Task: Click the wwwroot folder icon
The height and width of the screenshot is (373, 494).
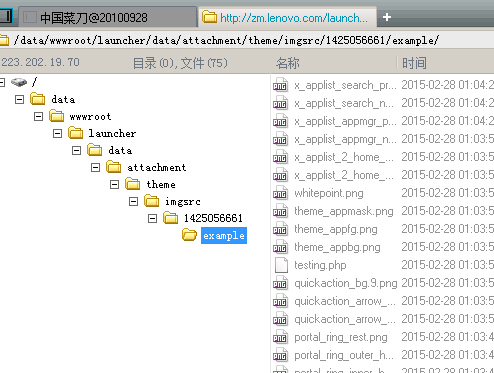Action: (57, 116)
